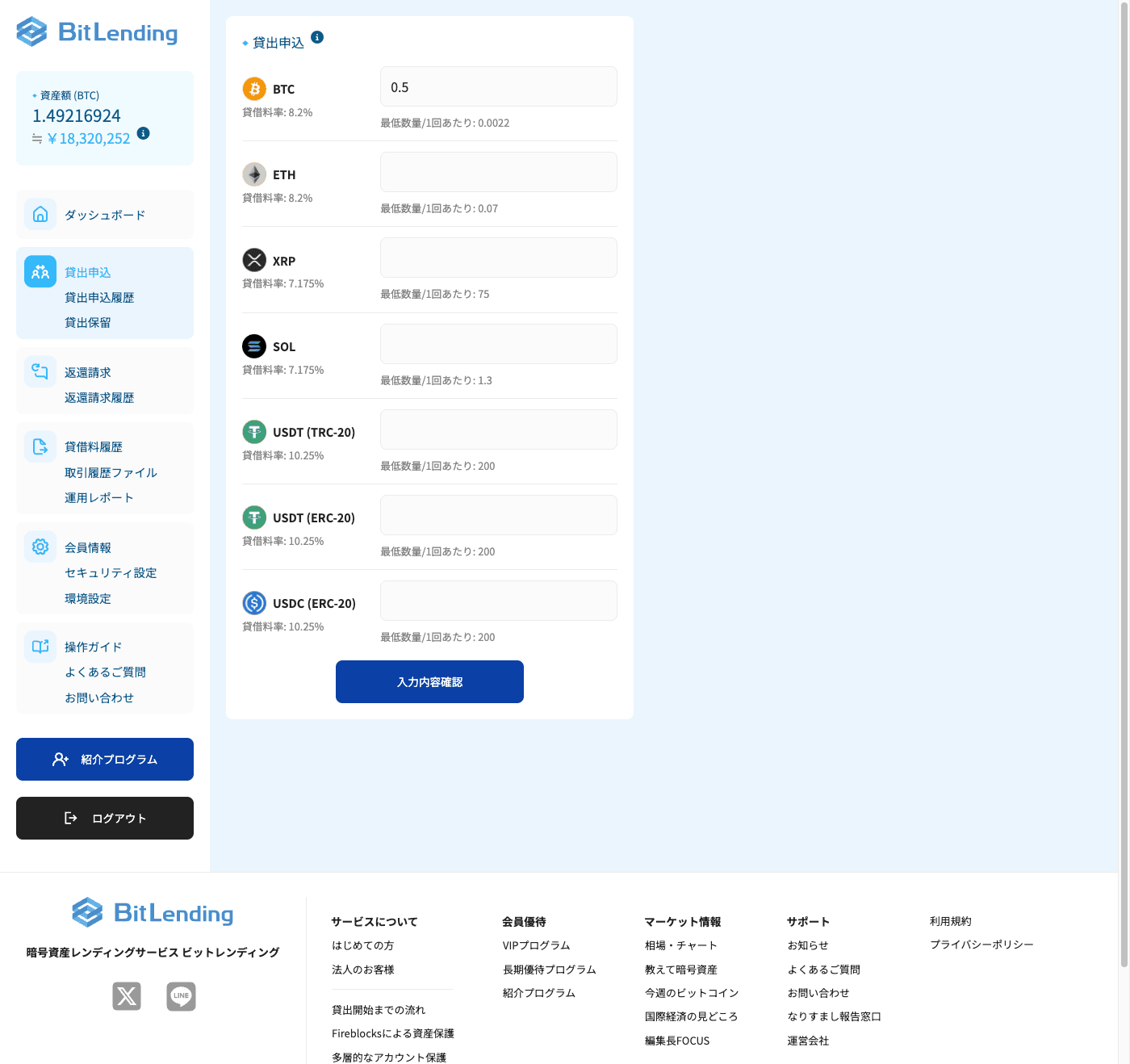
Task: Open footer link なりすまし報告窓口
Action: pos(834,1016)
